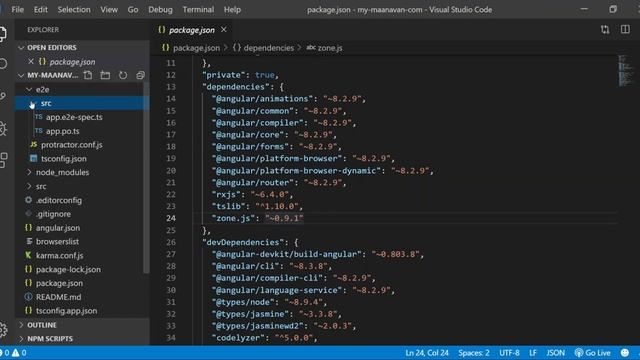Open the File menu
The image size is (640, 360).
pos(18,9)
